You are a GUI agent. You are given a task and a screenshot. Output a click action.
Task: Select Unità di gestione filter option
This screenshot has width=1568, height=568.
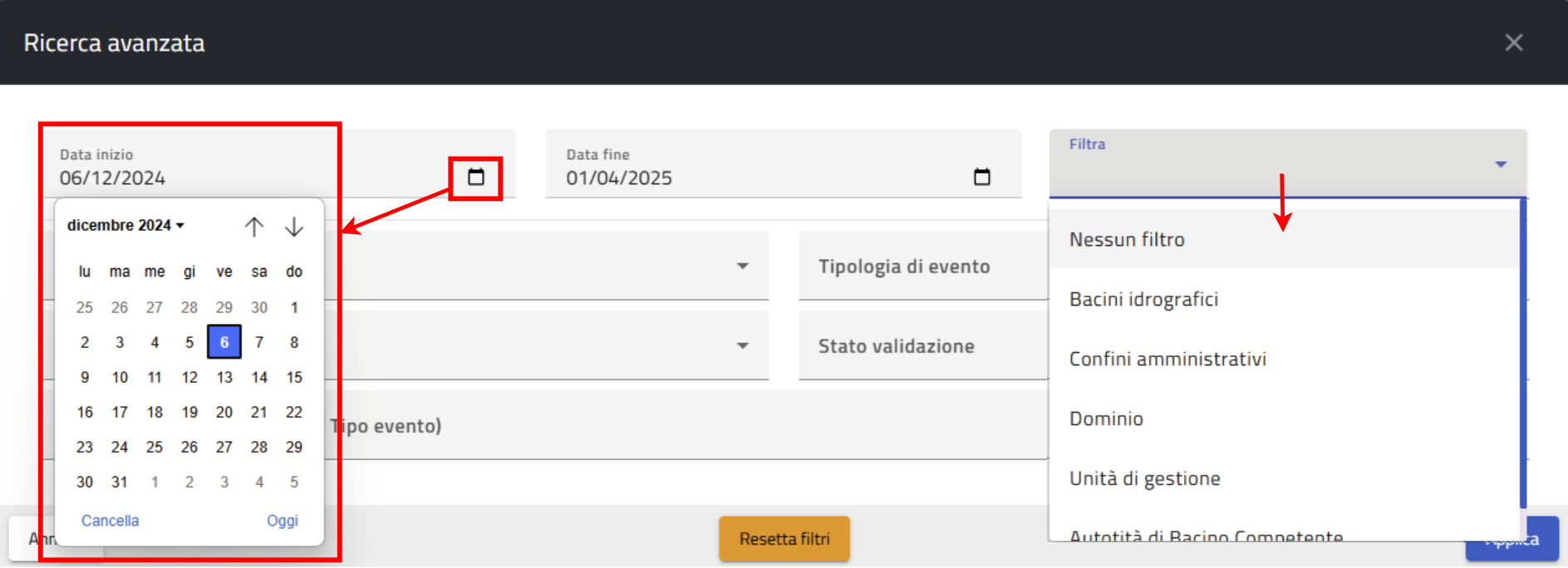pos(1144,478)
